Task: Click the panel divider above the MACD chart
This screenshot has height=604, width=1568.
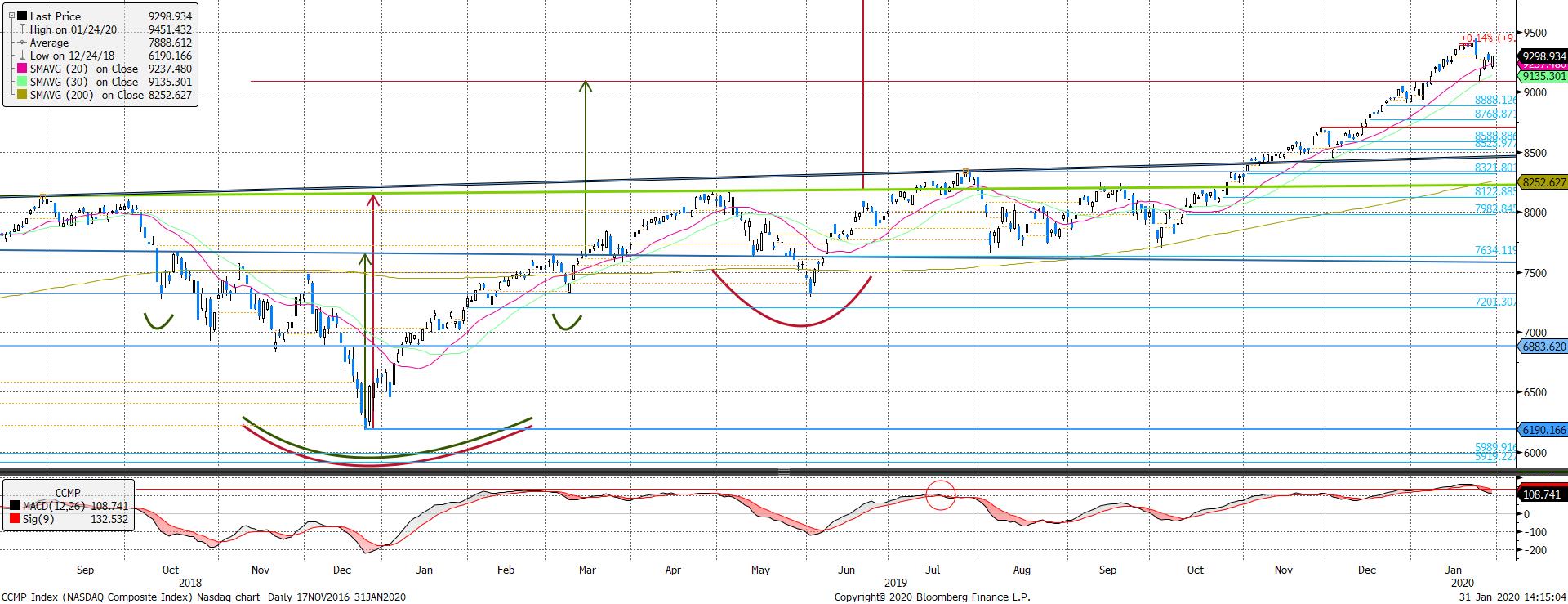Action: coord(784,472)
